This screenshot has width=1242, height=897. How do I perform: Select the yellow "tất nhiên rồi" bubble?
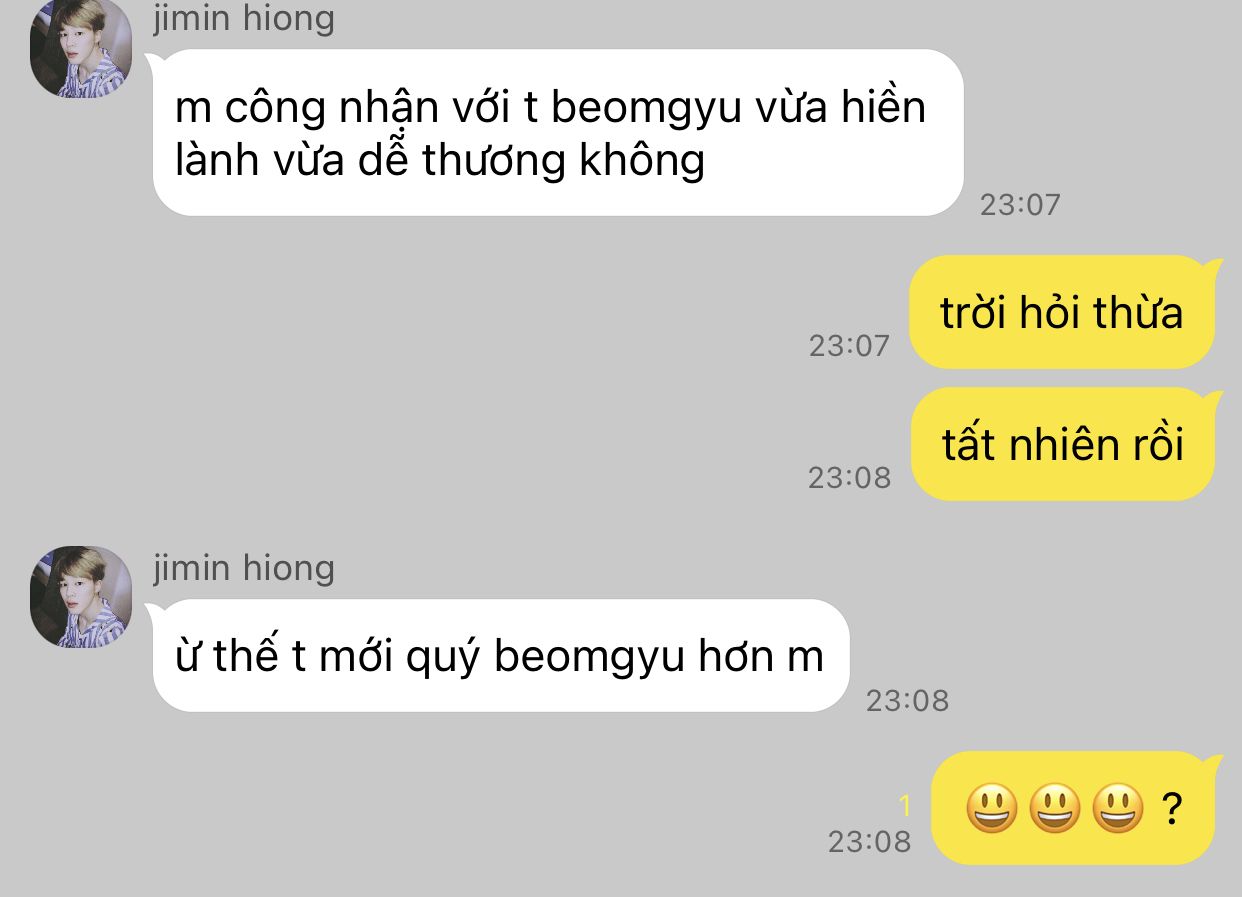(x=1062, y=444)
